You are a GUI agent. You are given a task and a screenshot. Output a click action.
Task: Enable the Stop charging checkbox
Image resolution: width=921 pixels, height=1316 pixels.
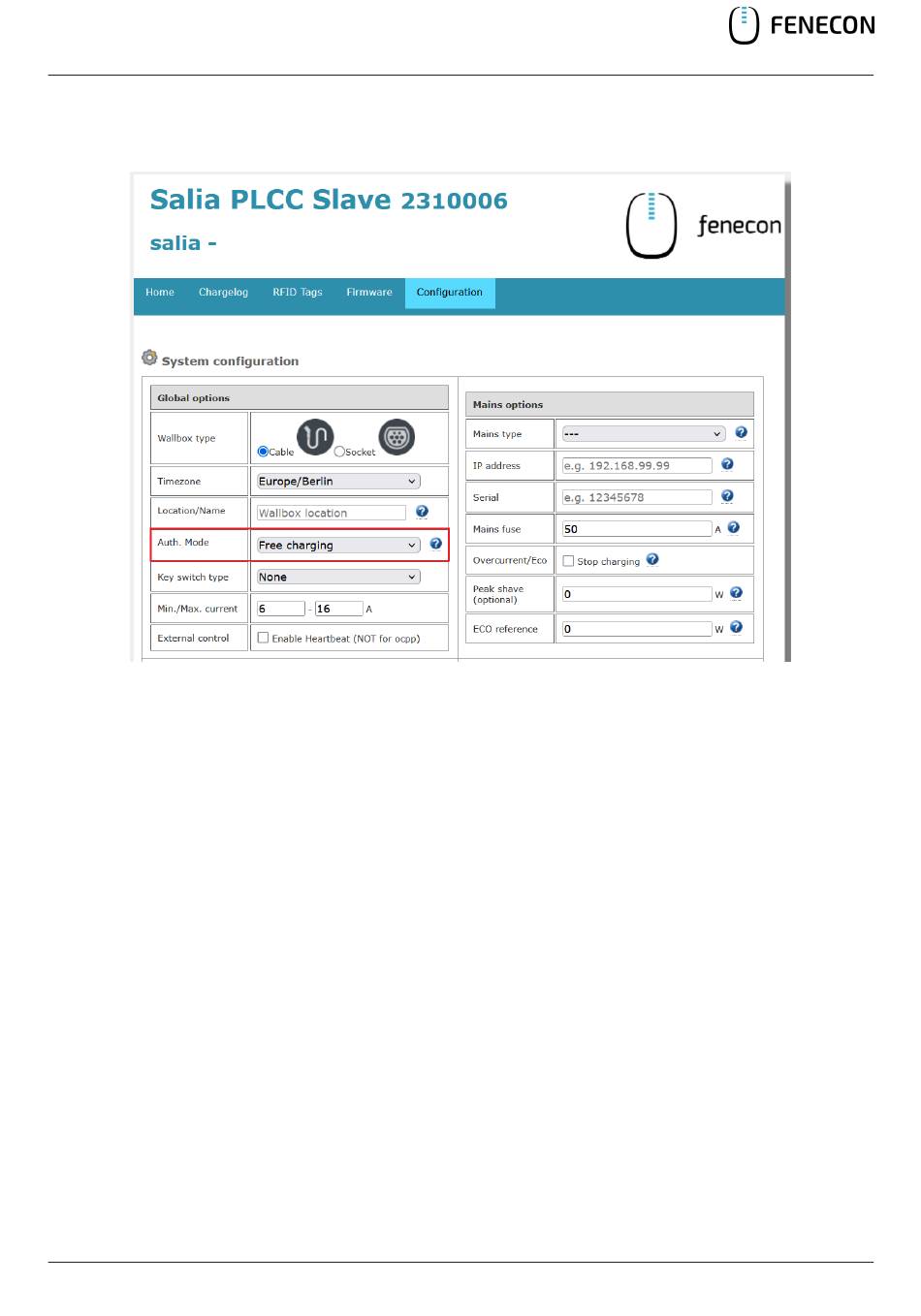pyautogui.click(x=568, y=561)
